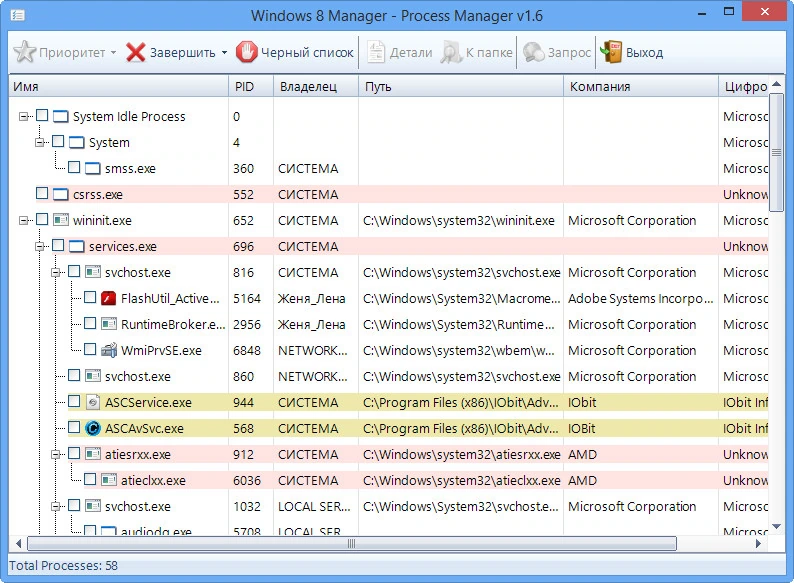Image resolution: width=794 pixels, height=583 pixels.
Task: Sort by the PID column header
Action: coord(251,87)
